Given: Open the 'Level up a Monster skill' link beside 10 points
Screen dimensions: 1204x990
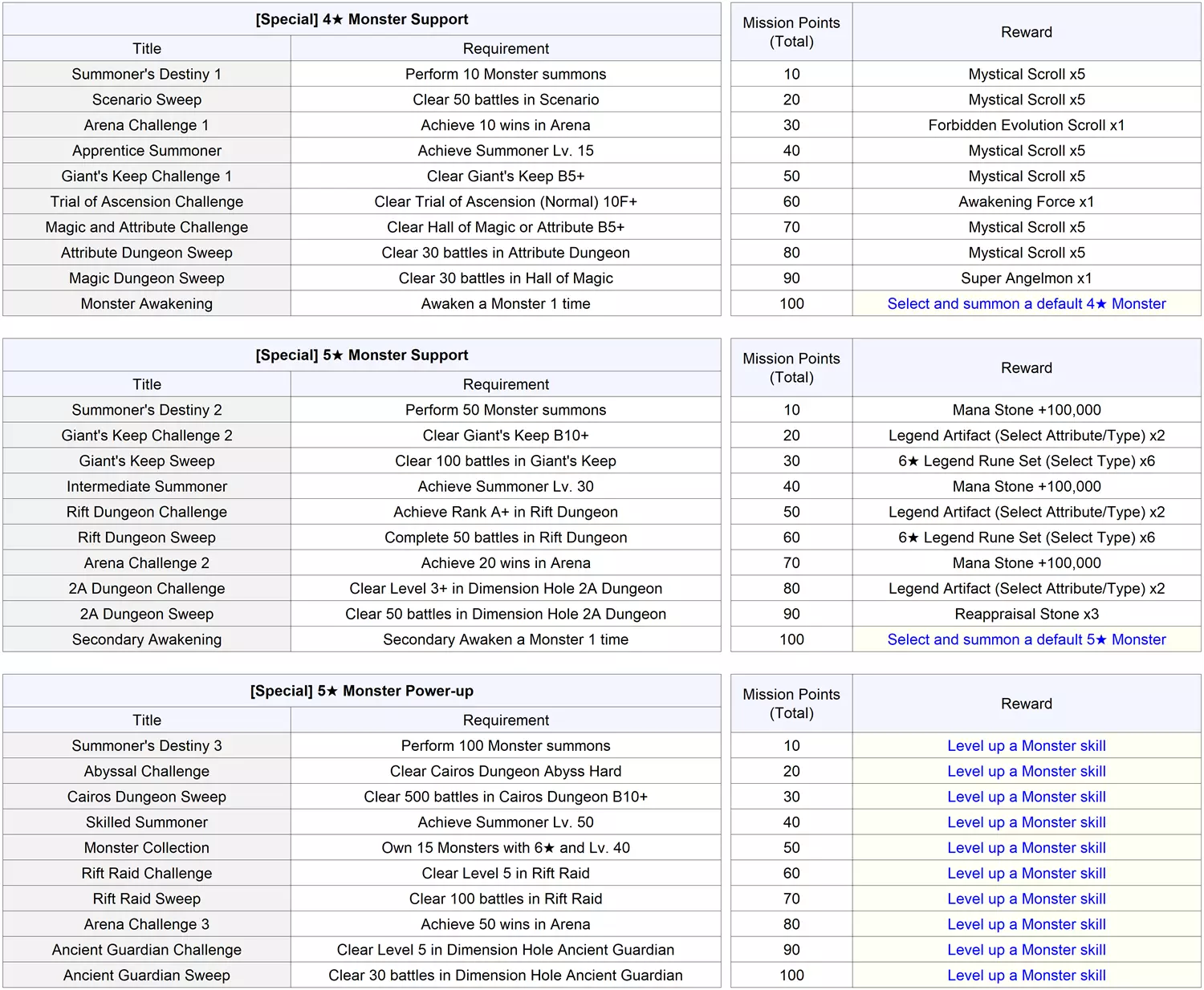Looking at the screenshot, I should (1026, 746).
